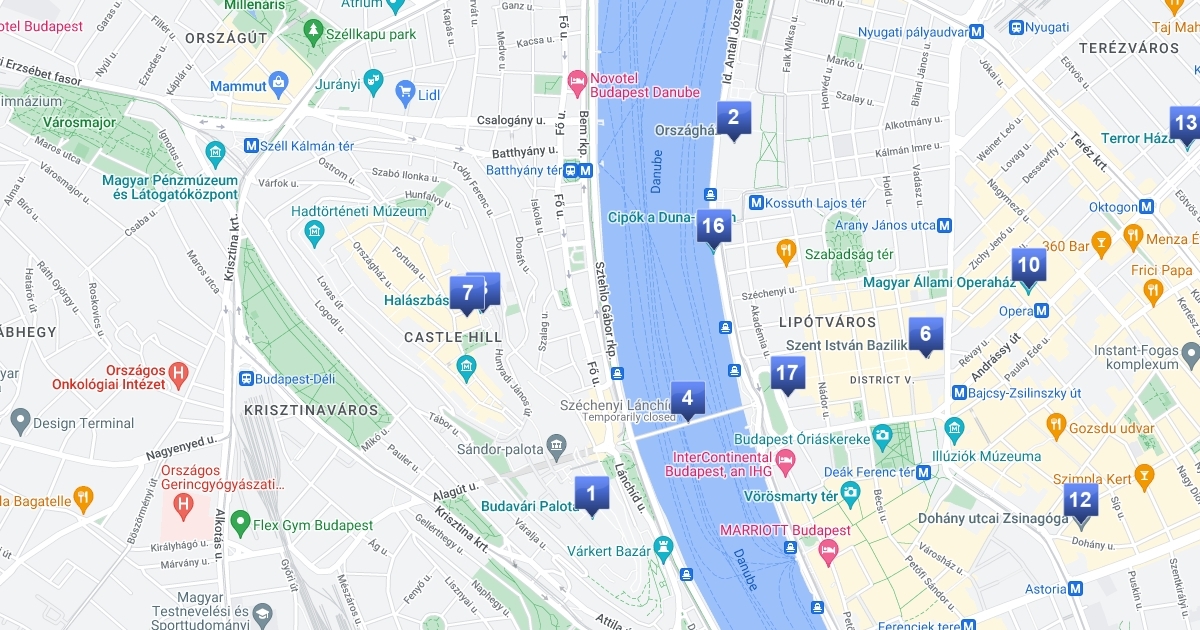
Task: Click the Kossuth Lajos tér metro icon
Action: click(x=756, y=203)
